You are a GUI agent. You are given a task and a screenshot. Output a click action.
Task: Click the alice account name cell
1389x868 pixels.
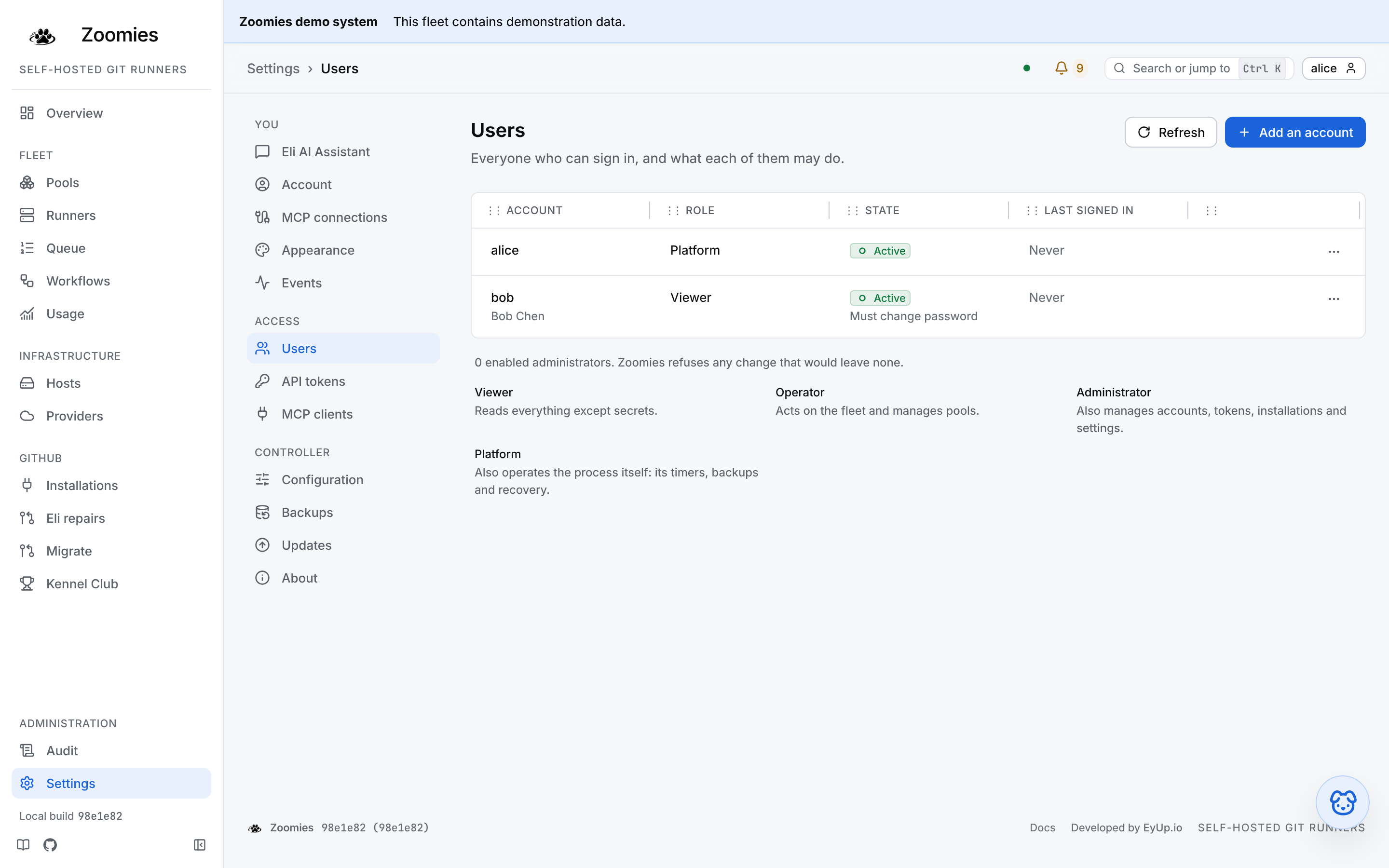(x=504, y=250)
